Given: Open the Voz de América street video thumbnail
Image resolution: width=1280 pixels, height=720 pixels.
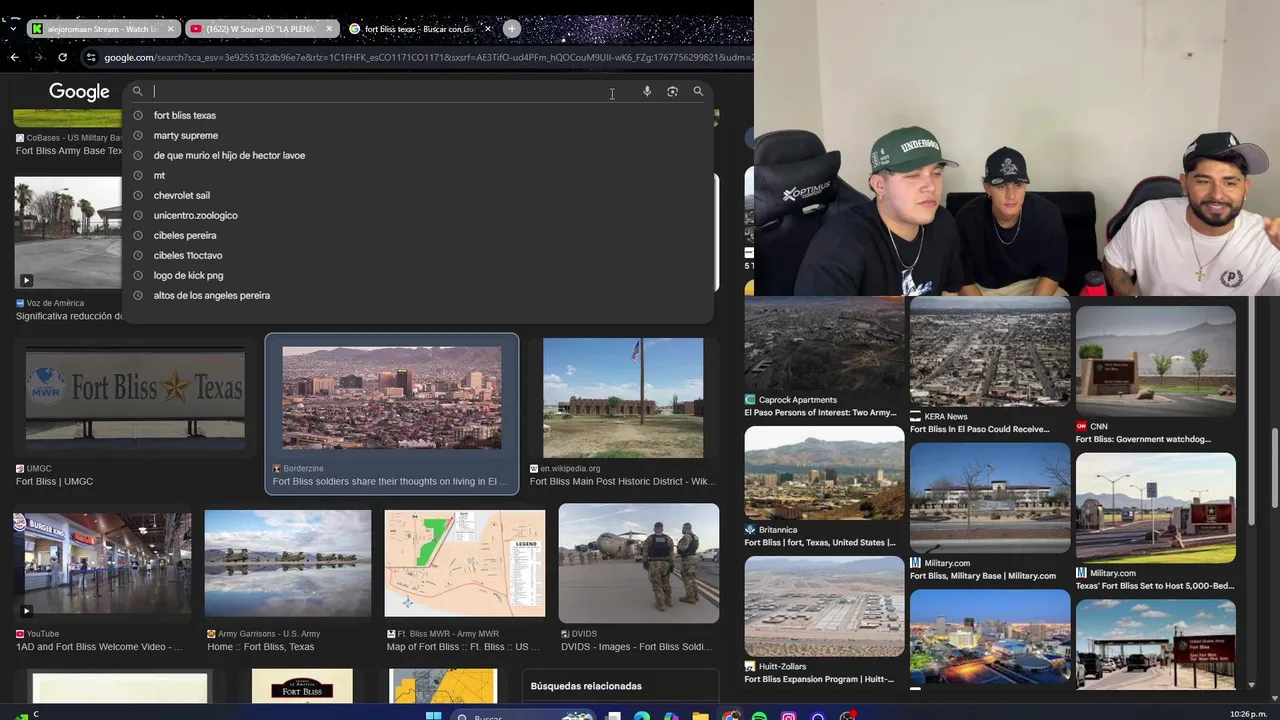Looking at the screenshot, I should pyautogui.click(x=68, y=233).
